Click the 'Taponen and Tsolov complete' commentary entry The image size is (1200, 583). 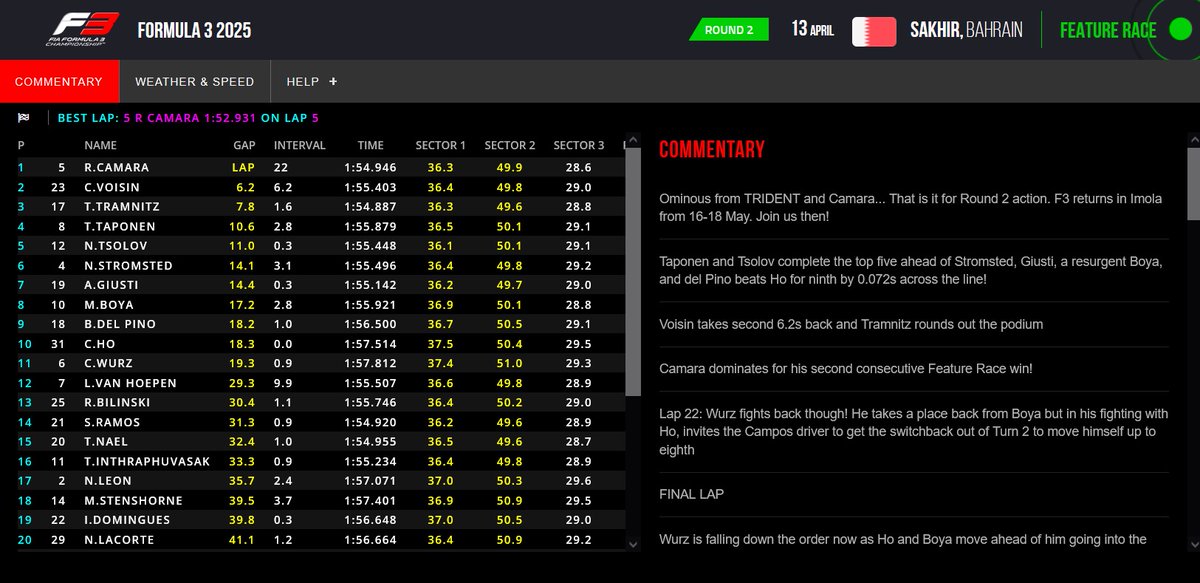911,270
